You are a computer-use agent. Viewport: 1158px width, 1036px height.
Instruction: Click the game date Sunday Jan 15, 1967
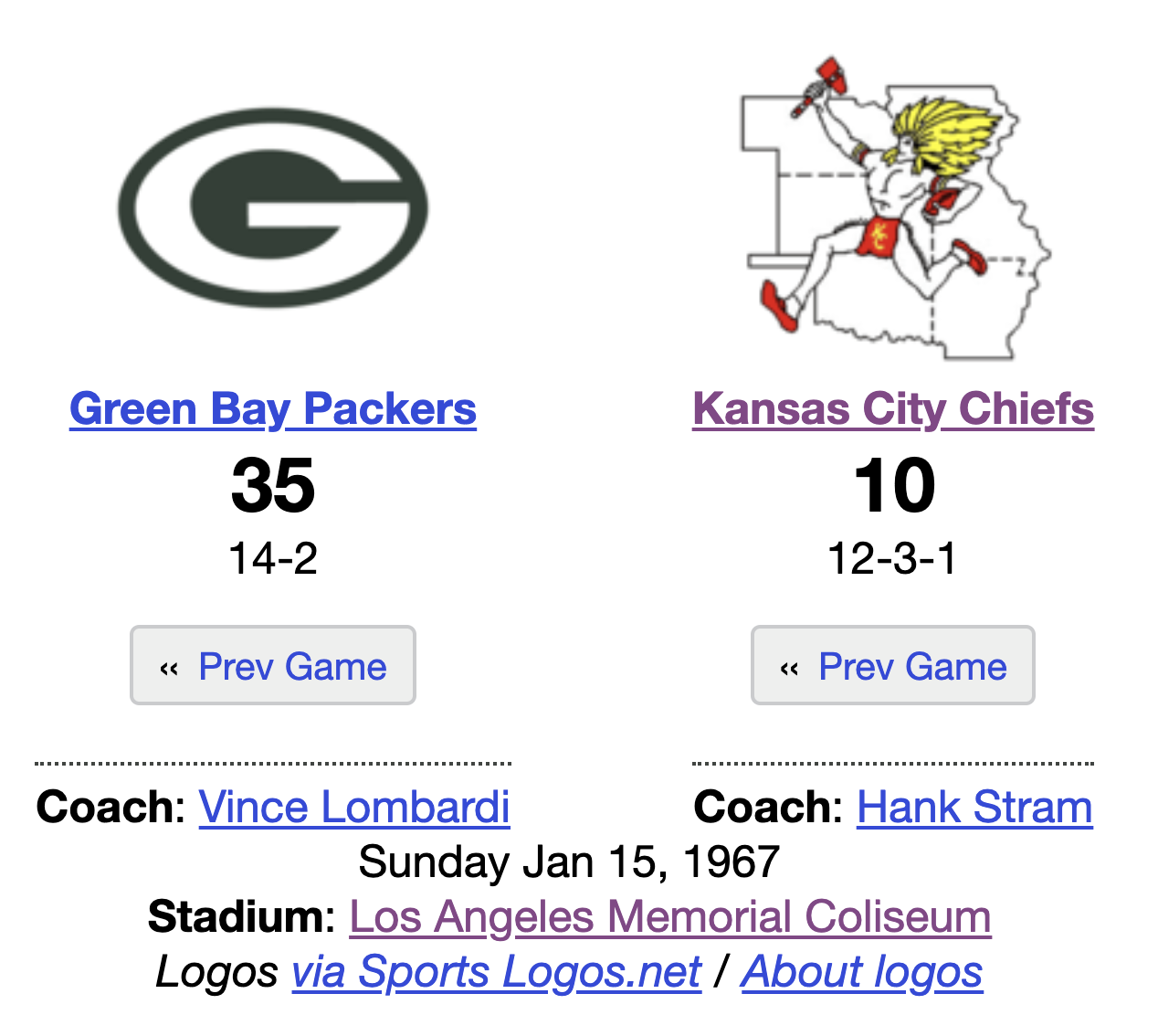tap(569, 862)
